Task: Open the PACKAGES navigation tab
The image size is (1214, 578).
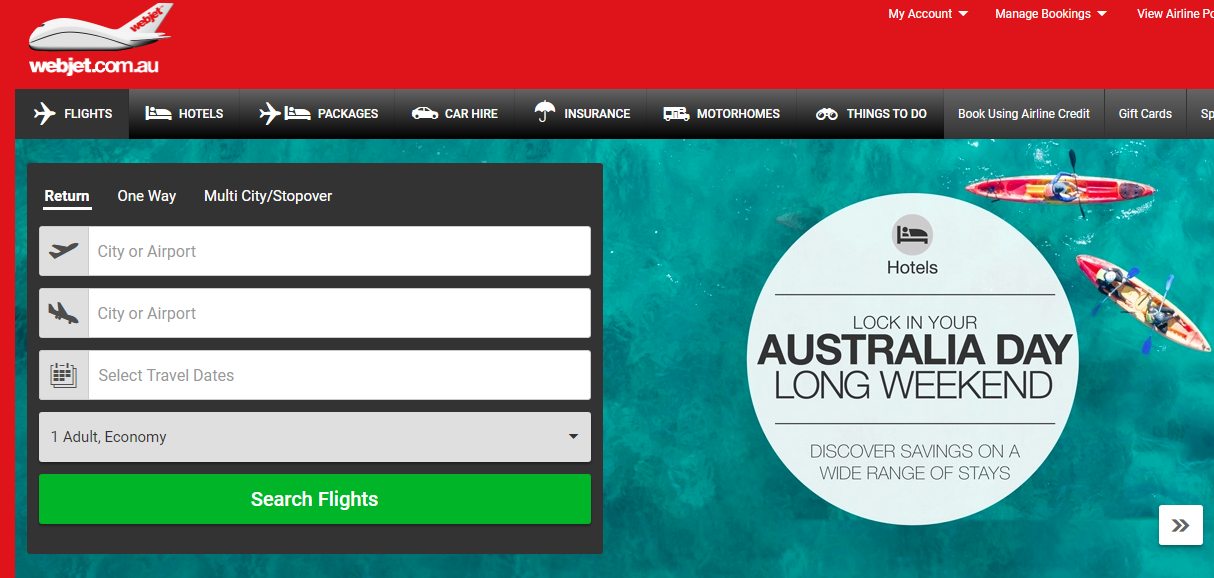Action: pyautogui.click(x=318, y=114)
